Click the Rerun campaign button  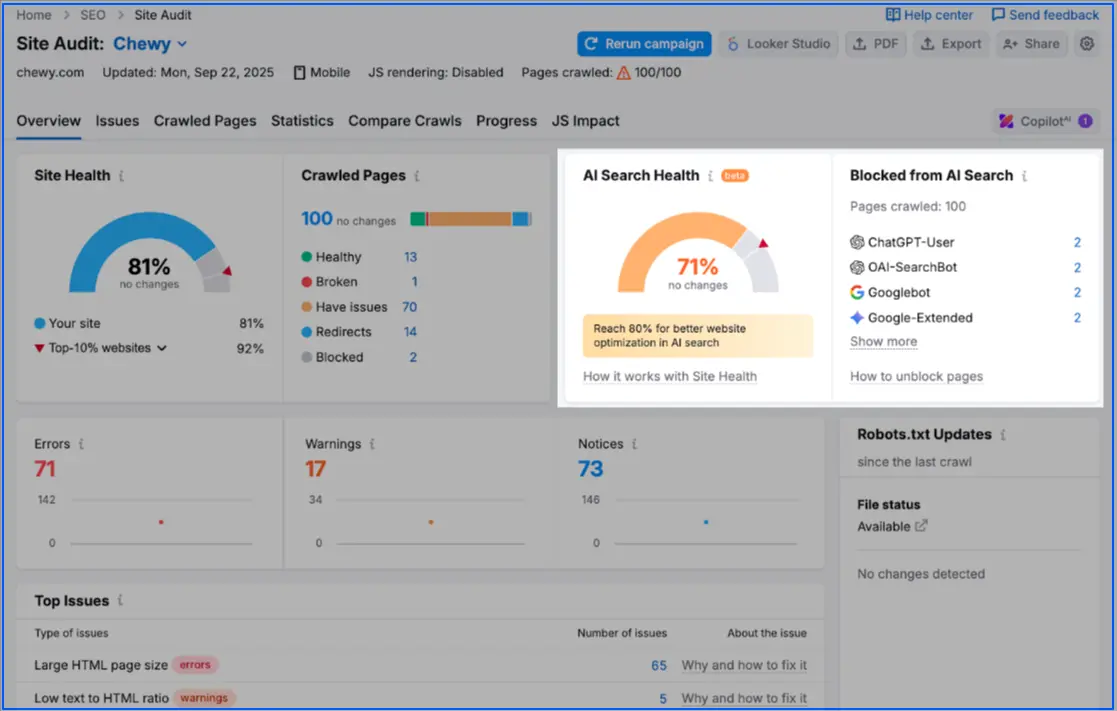click(x=644, y=43)
